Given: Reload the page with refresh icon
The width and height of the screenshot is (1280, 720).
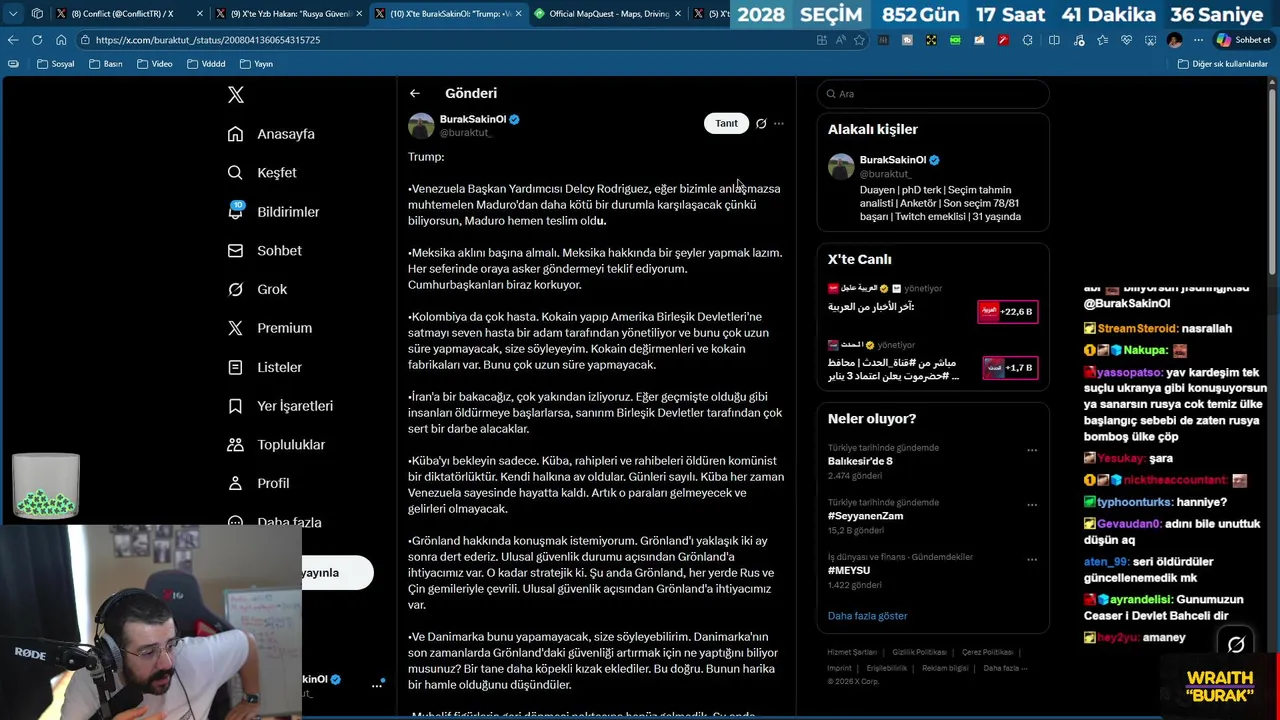Looking at the screenshot, I should [37, 40].
